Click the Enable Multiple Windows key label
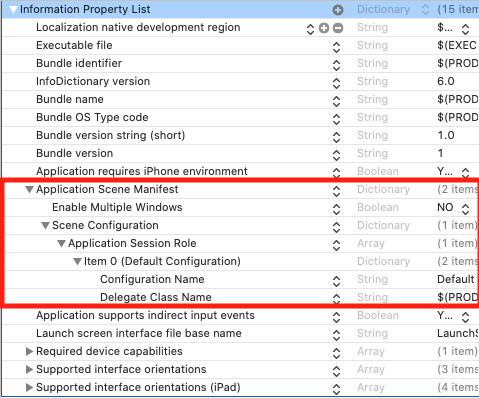 point(117,207)
